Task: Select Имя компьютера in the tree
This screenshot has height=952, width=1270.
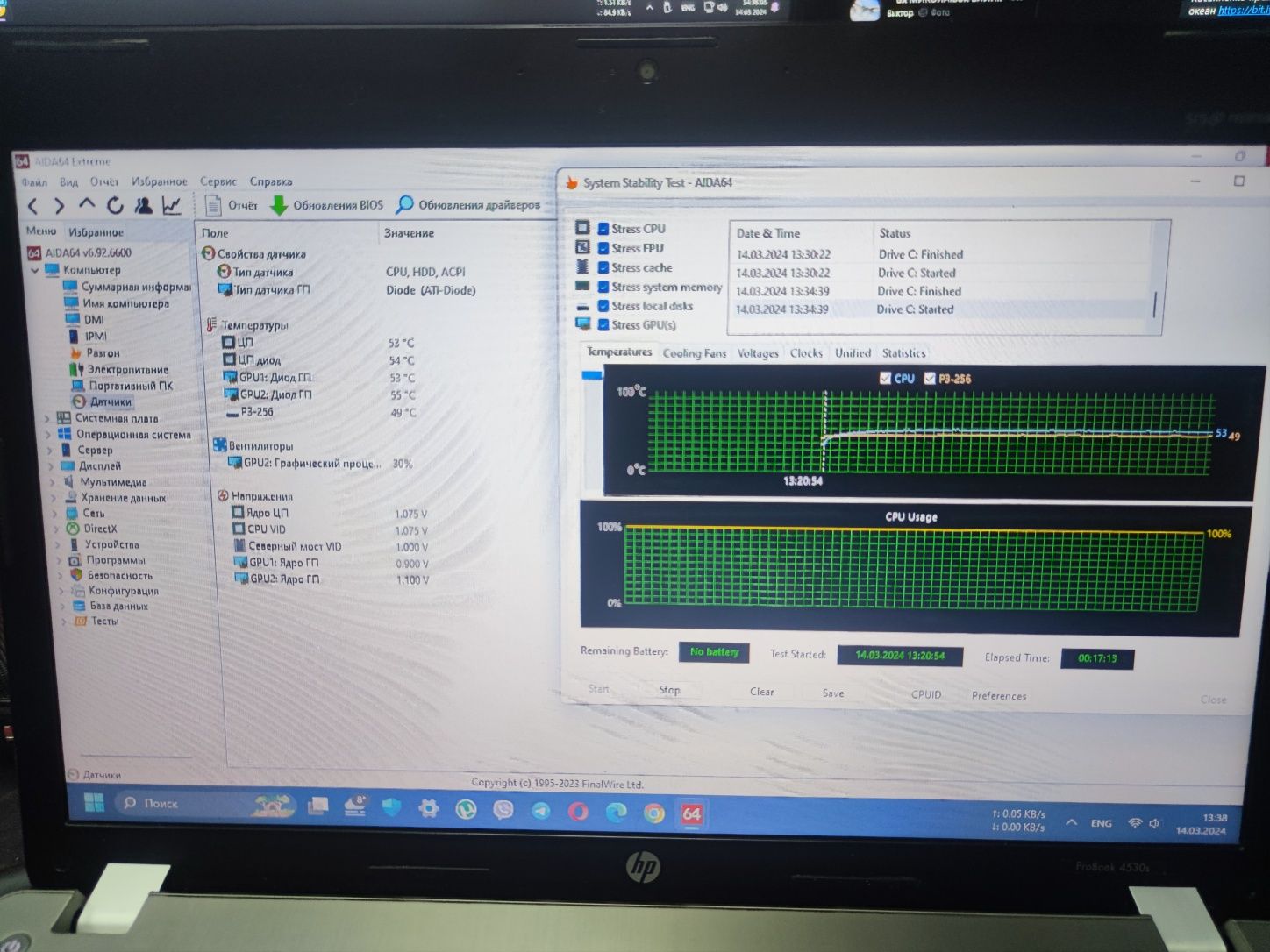Action: tap(117, 303)
